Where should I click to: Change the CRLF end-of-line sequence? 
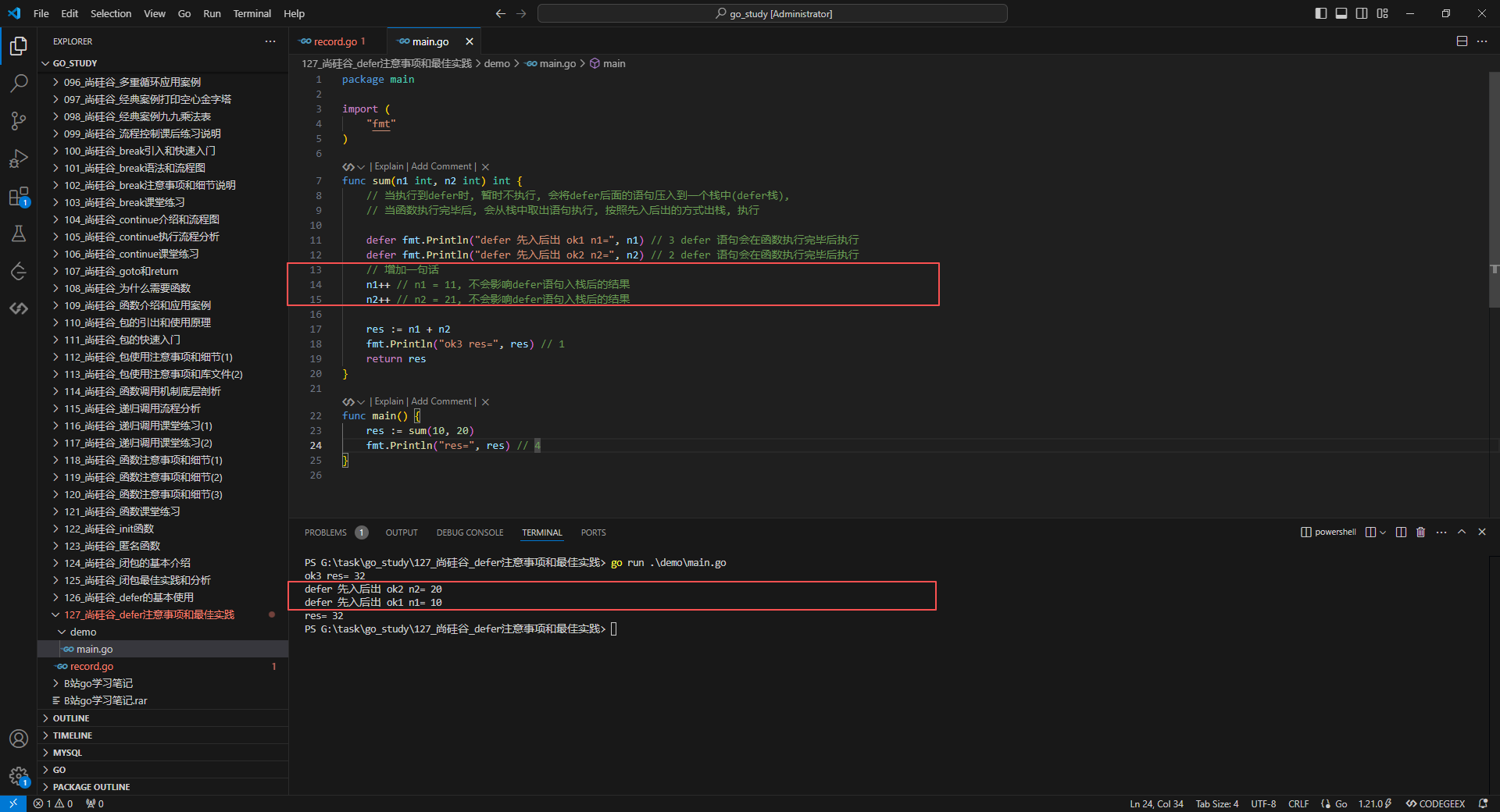[1298, 803]
